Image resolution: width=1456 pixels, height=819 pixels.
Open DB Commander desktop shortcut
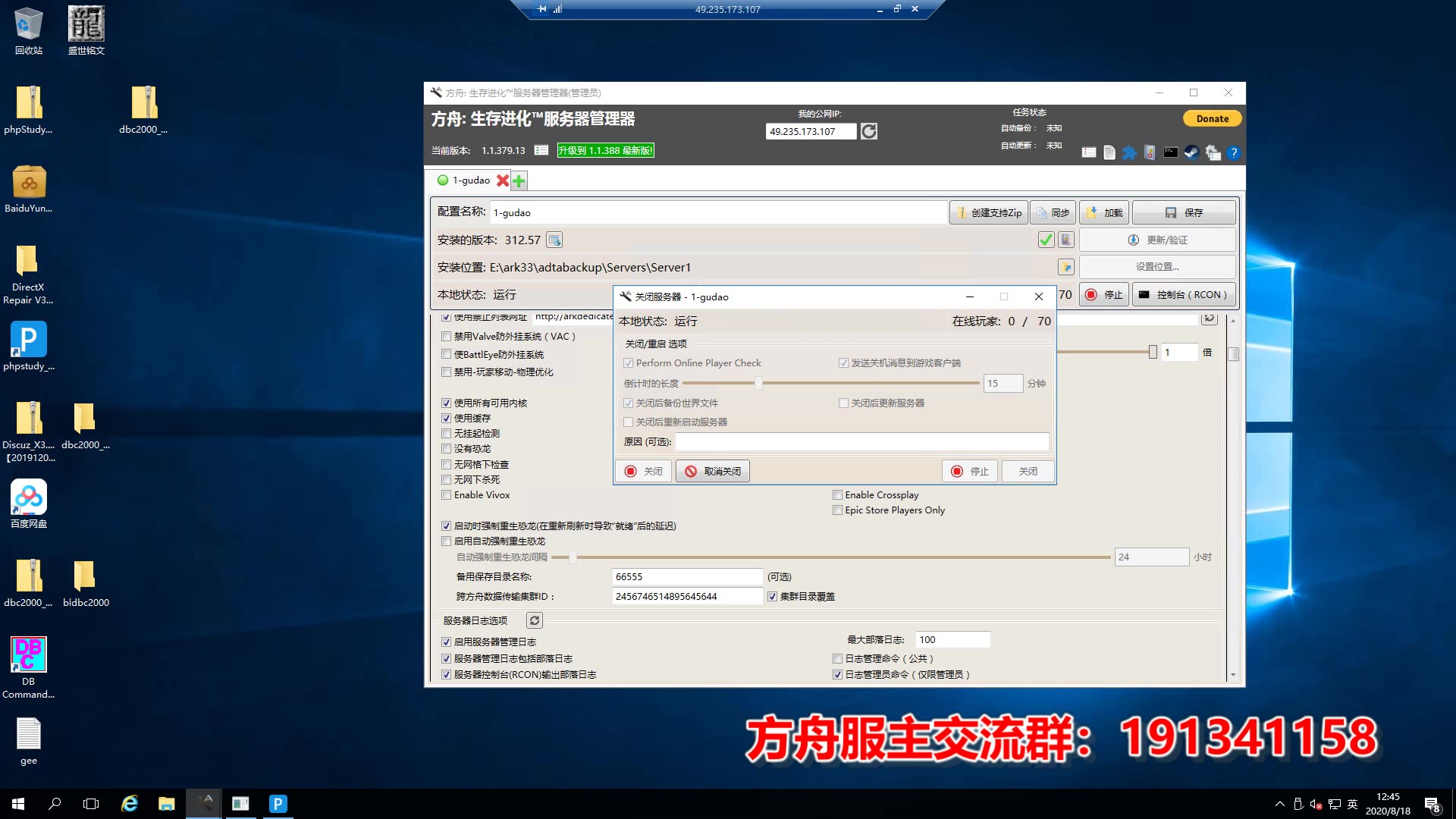coord(29,667)
